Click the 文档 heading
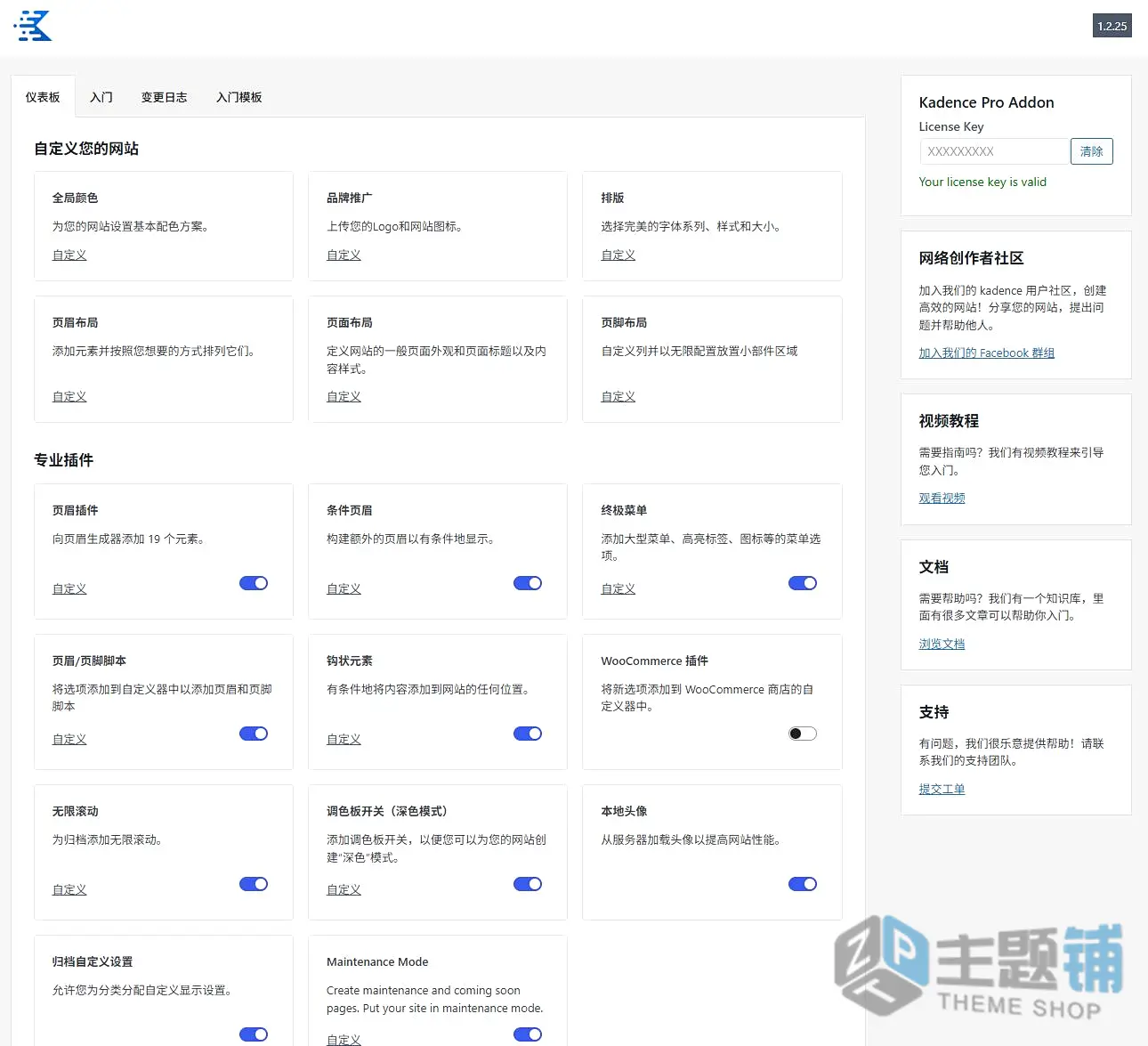1148x1046 pixels. coord(934,567)
